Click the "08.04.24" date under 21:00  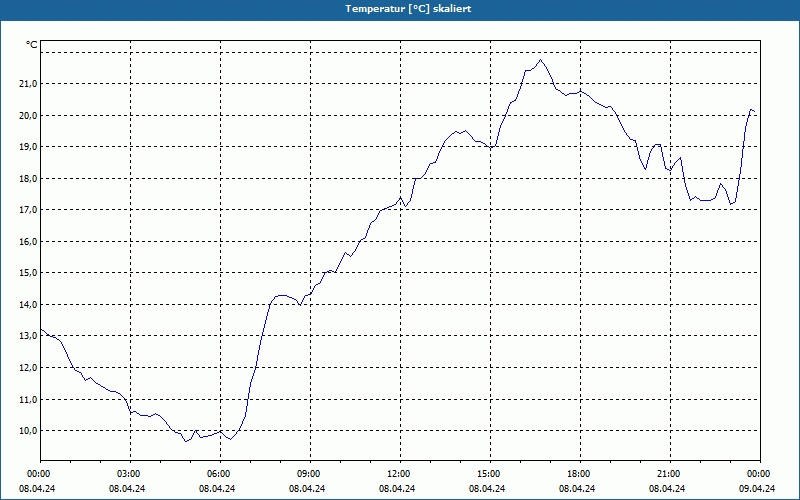pos(667,488)
